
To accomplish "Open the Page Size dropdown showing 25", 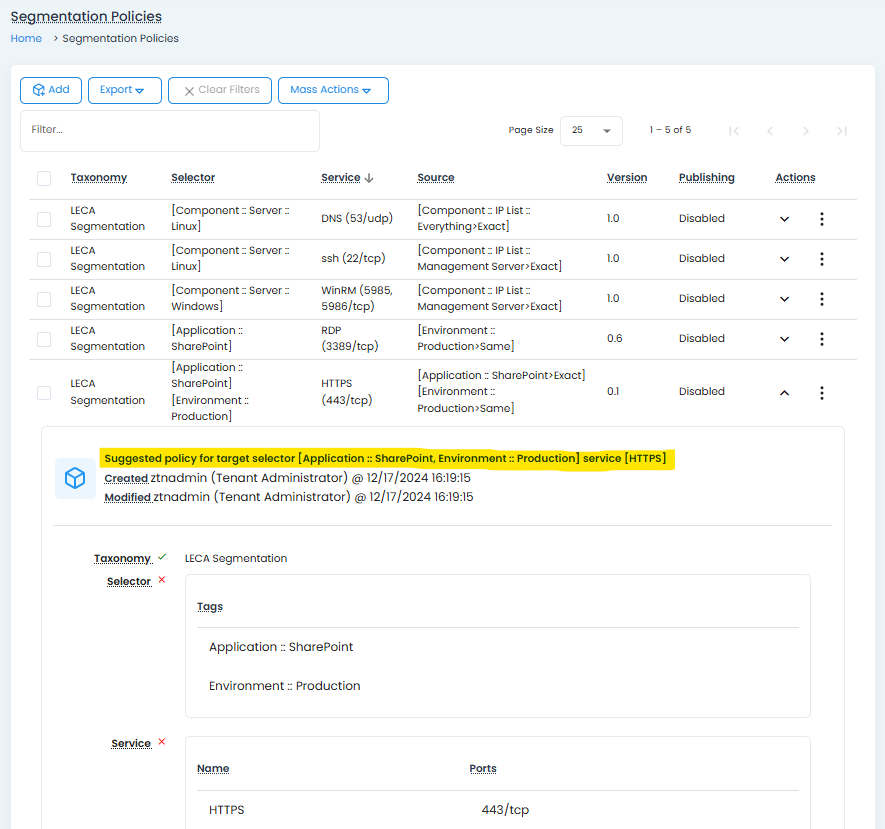I will [x=591, y=131].
